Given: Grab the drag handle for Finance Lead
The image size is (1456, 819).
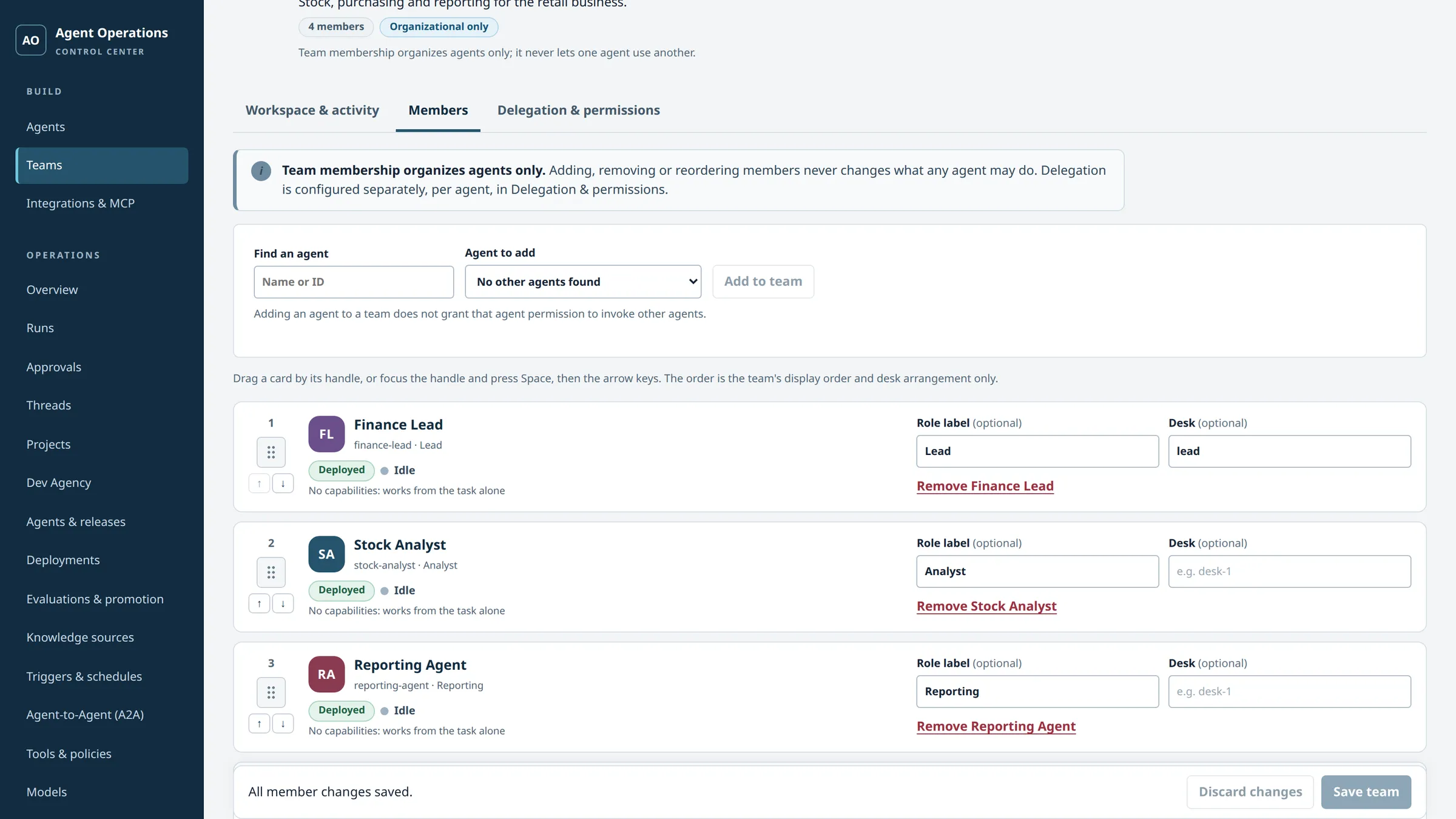Looking at the screenshot, I should click(x=271, y=452).
